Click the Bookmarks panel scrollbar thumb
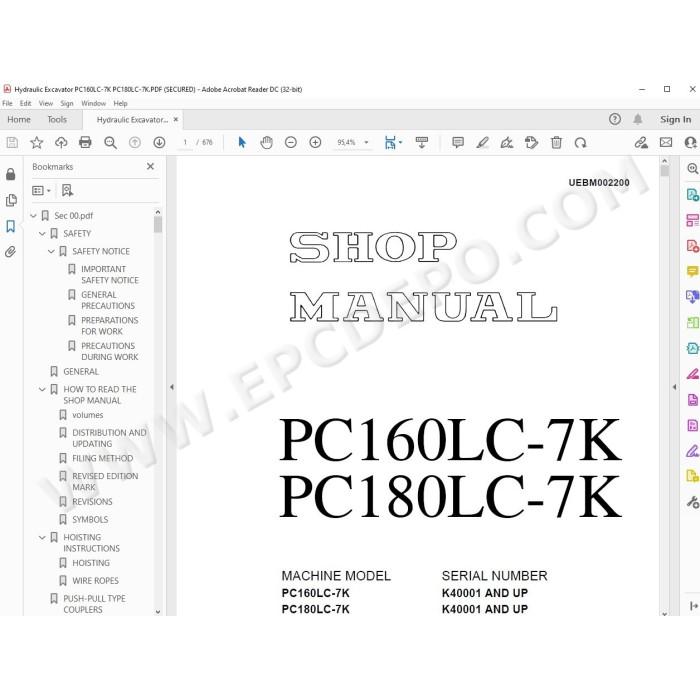700x700 pixels. coord(158,225)
